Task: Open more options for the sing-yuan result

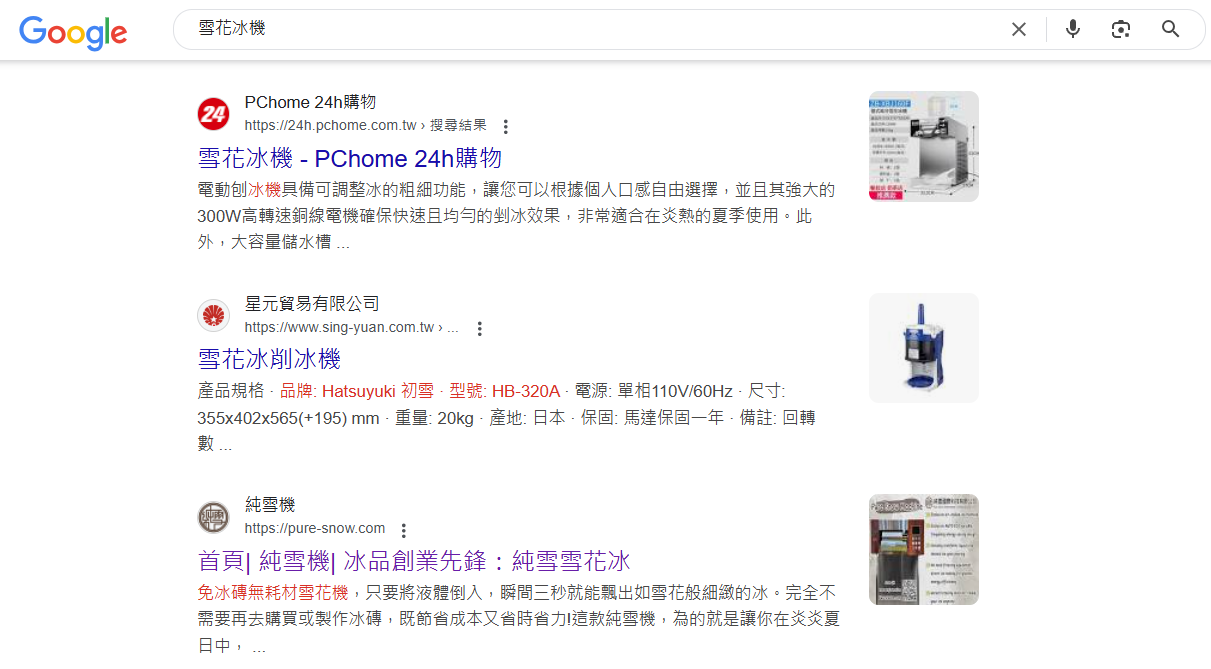Action: point(480,328)
